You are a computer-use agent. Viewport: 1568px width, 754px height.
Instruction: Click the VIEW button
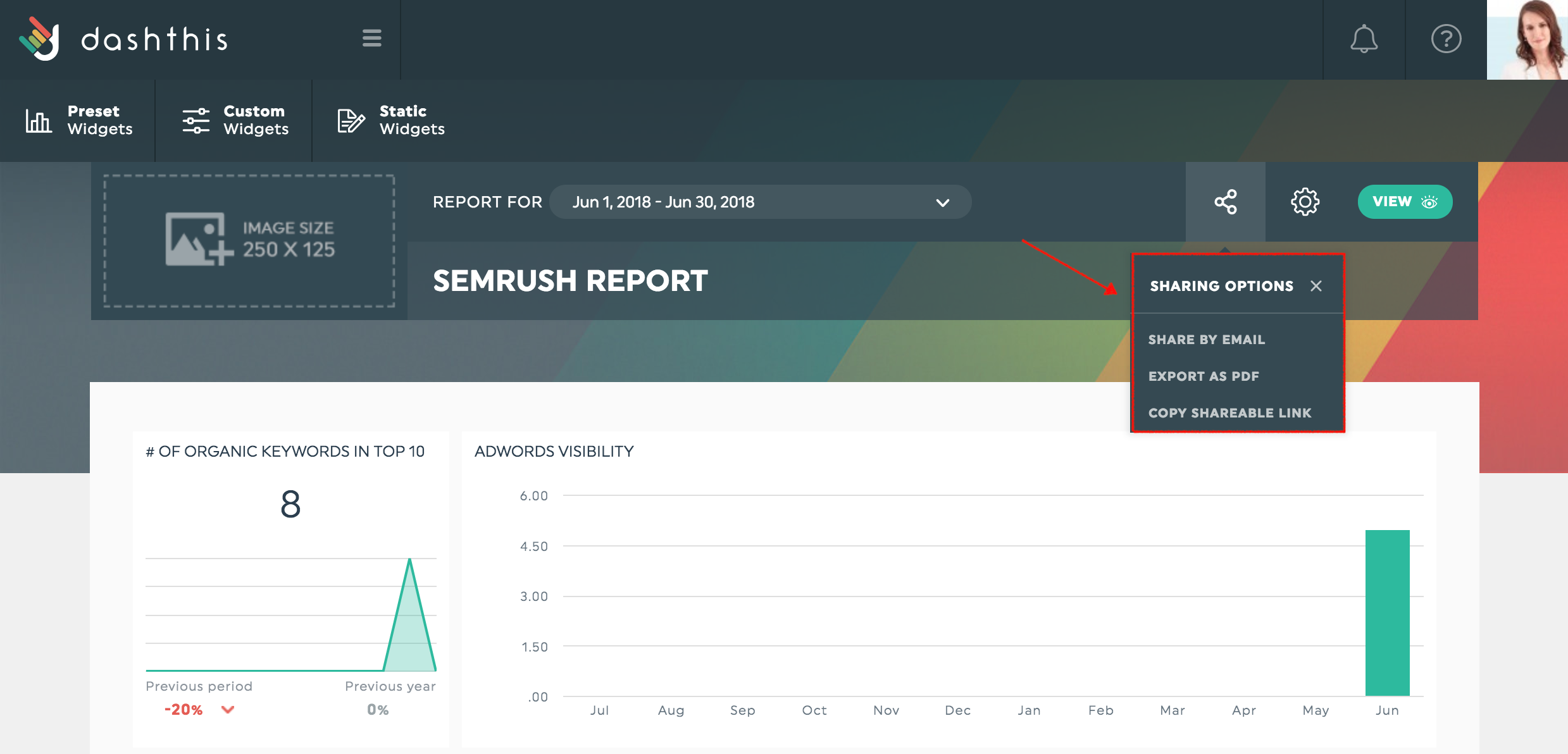click(1405, 202)
